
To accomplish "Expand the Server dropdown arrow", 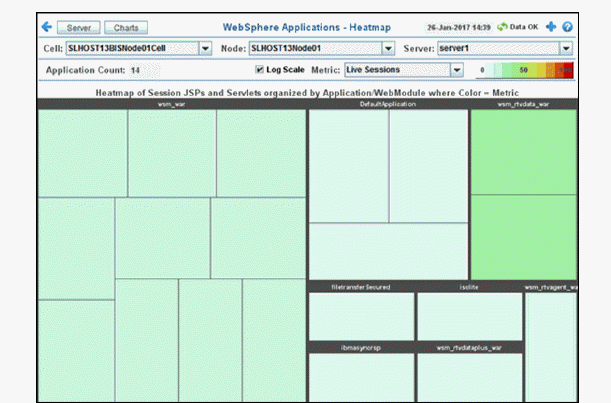I will tap(566, 49).
